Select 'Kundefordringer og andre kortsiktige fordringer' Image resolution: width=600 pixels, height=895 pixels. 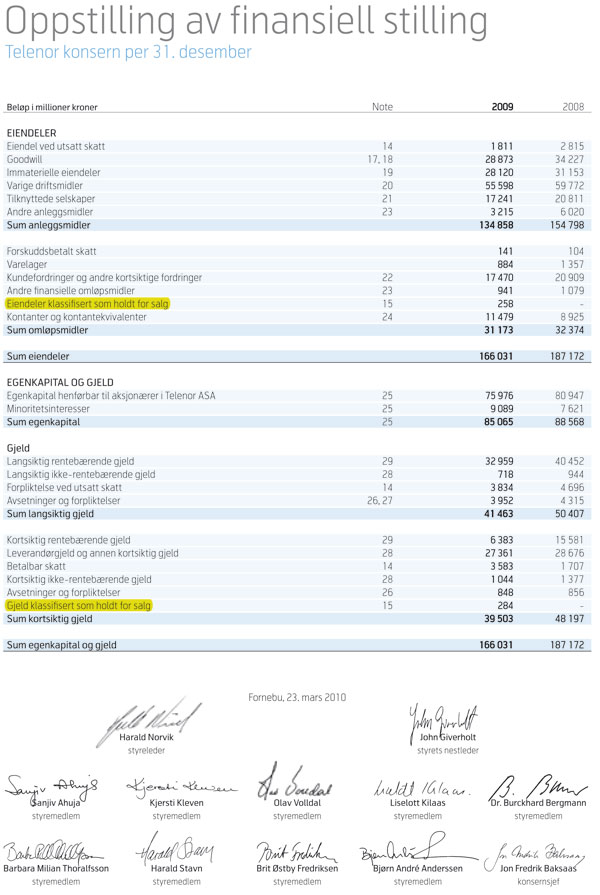(104, 277)
